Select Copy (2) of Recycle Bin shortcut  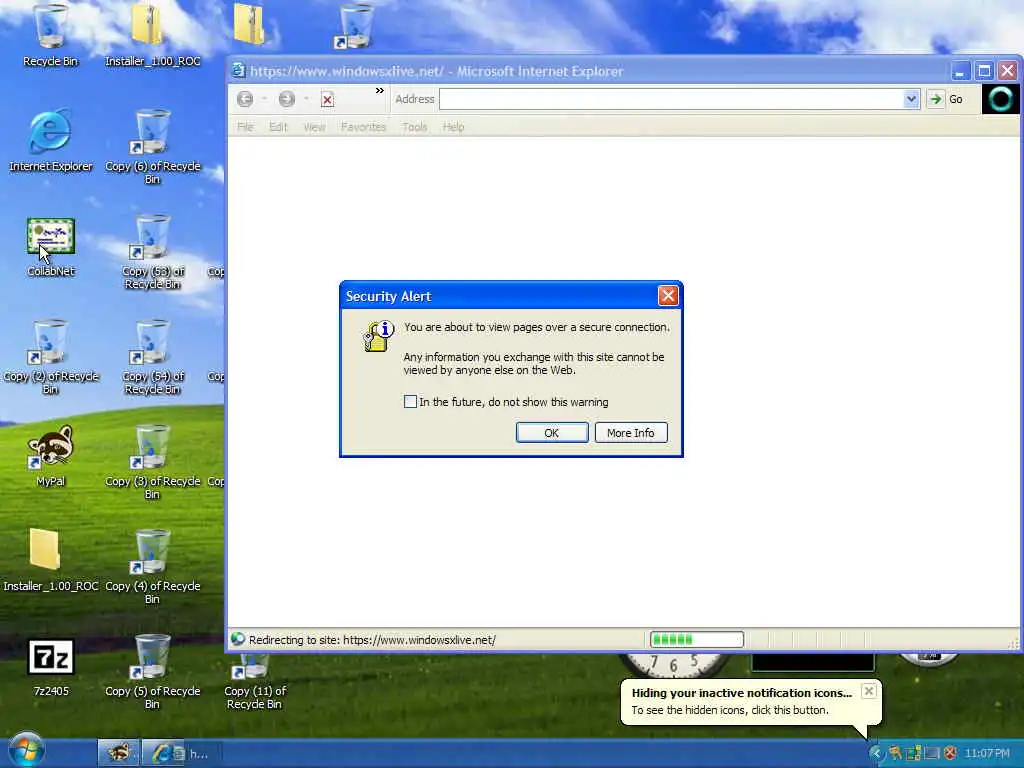pyautogui.click(x=50, y=357)
